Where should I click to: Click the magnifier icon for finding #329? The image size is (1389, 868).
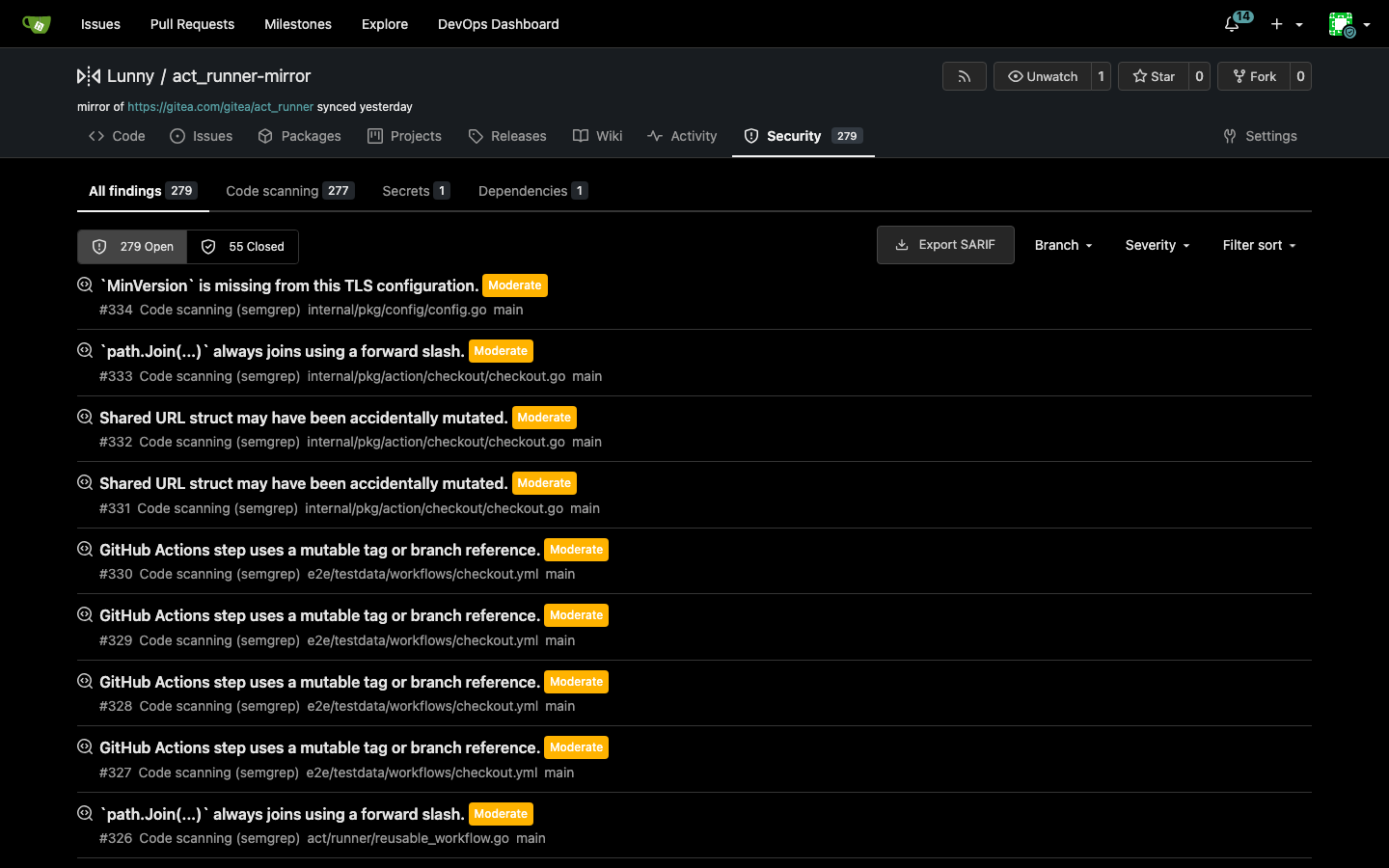85,614
